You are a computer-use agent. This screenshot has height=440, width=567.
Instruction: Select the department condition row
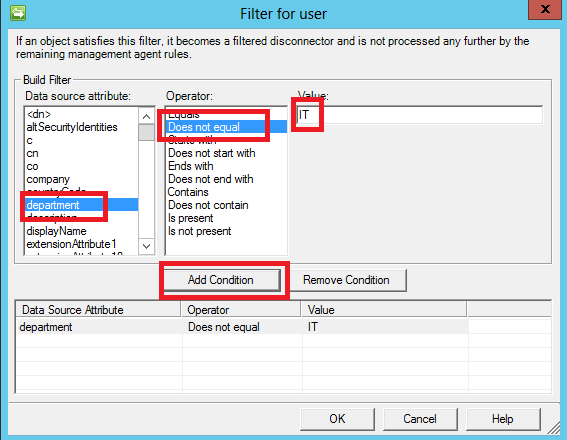pos(242,327)
